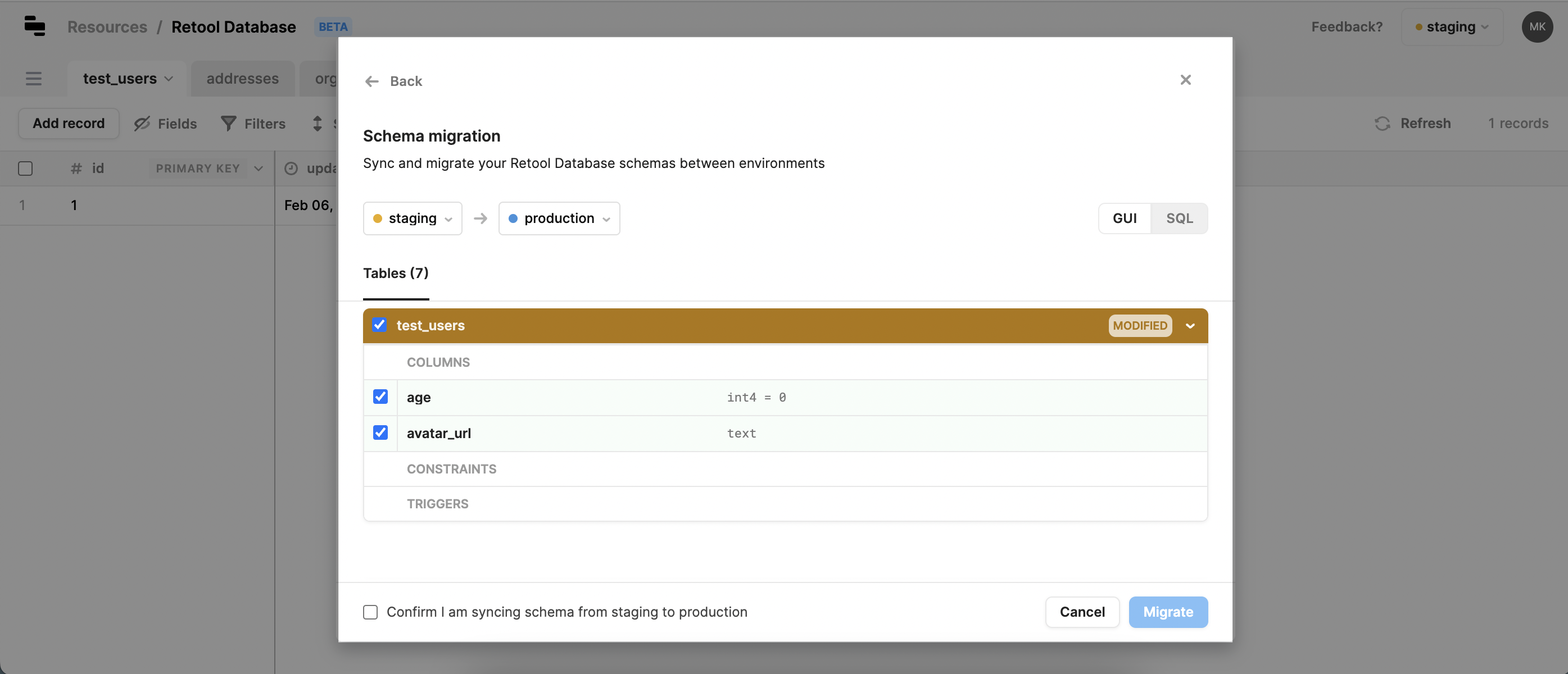Collapse the test_users MODIFIED row chevron
The image size is (1568, 674).
tap(1190, 326)
